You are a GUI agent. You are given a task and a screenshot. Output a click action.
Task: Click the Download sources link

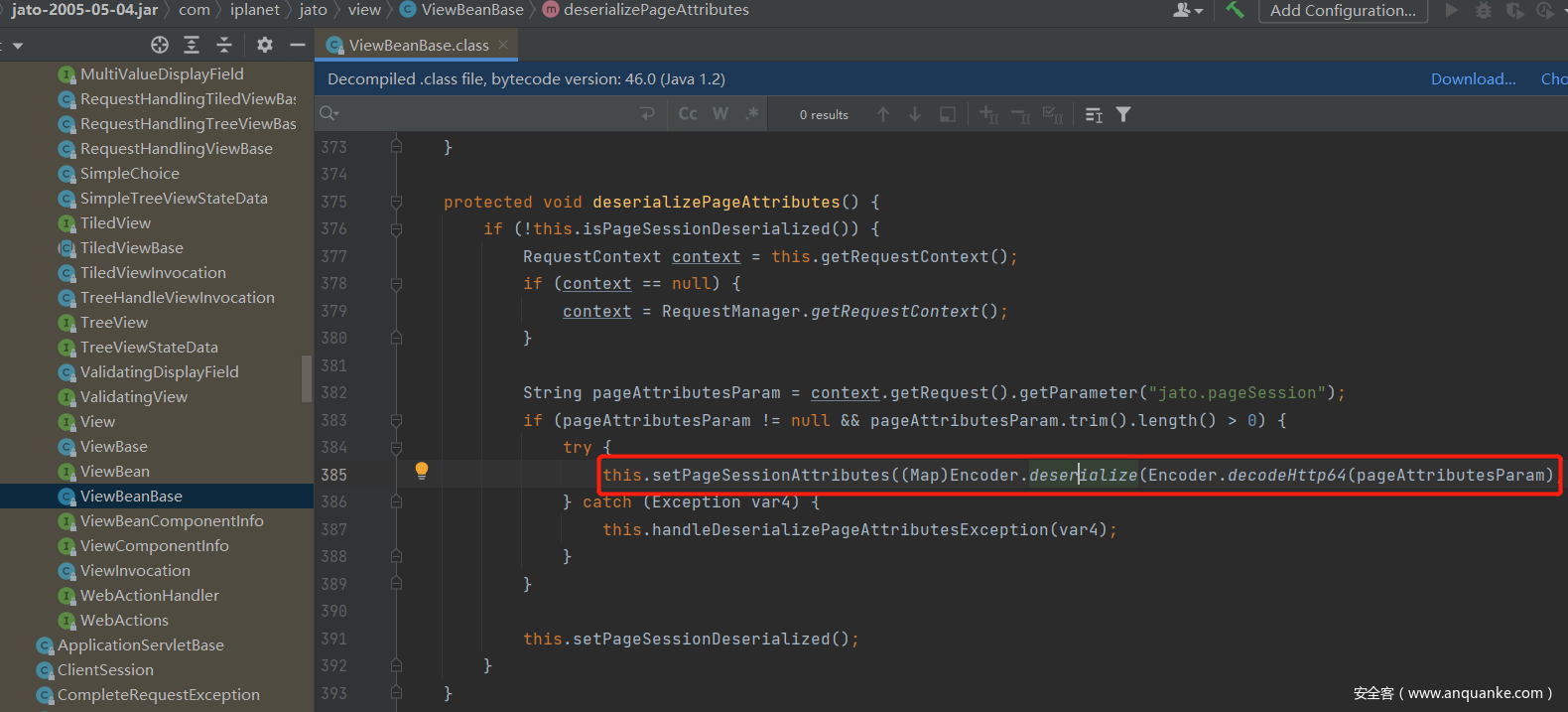1473,78
